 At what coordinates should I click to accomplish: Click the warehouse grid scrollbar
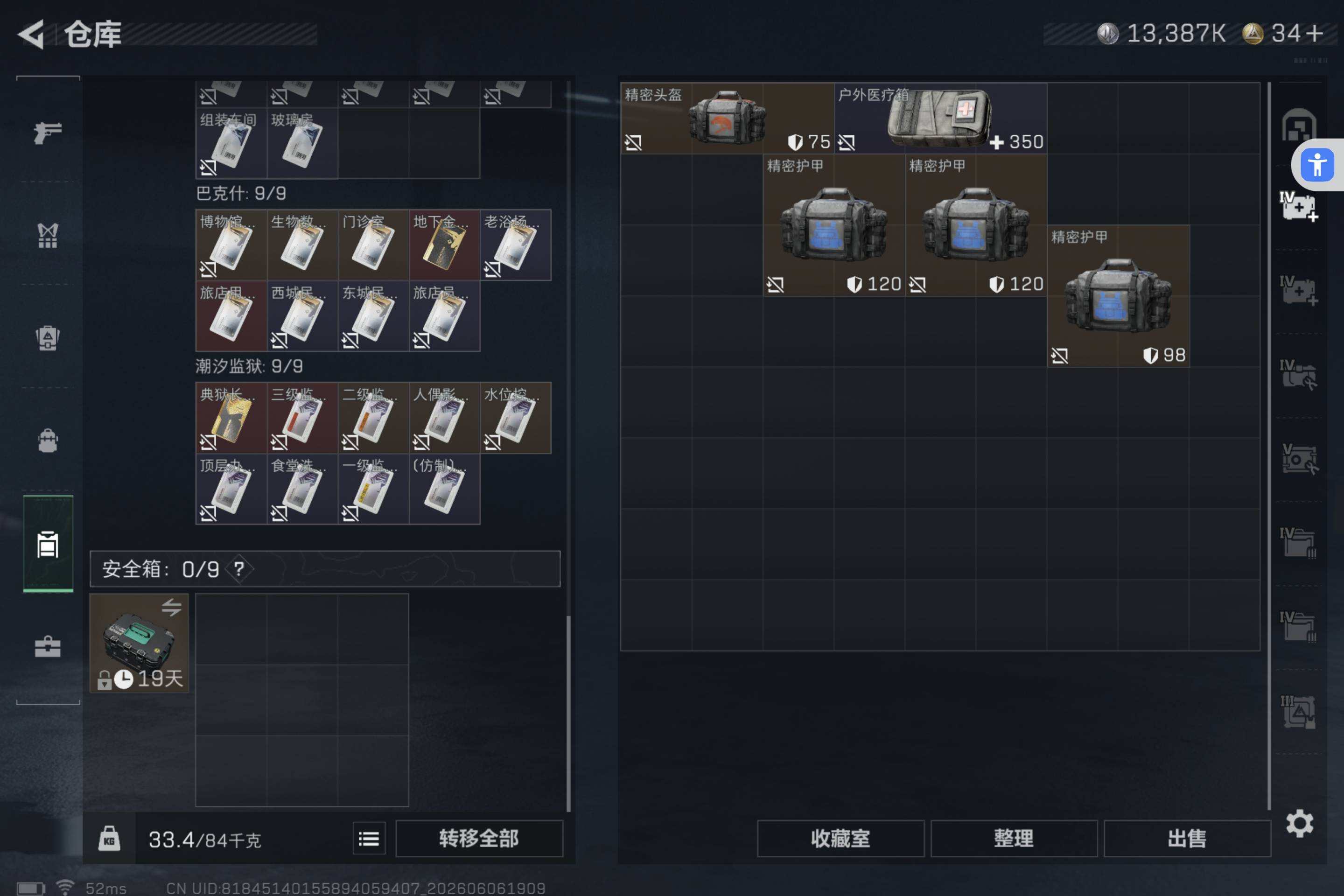(x=1269, y=446)
